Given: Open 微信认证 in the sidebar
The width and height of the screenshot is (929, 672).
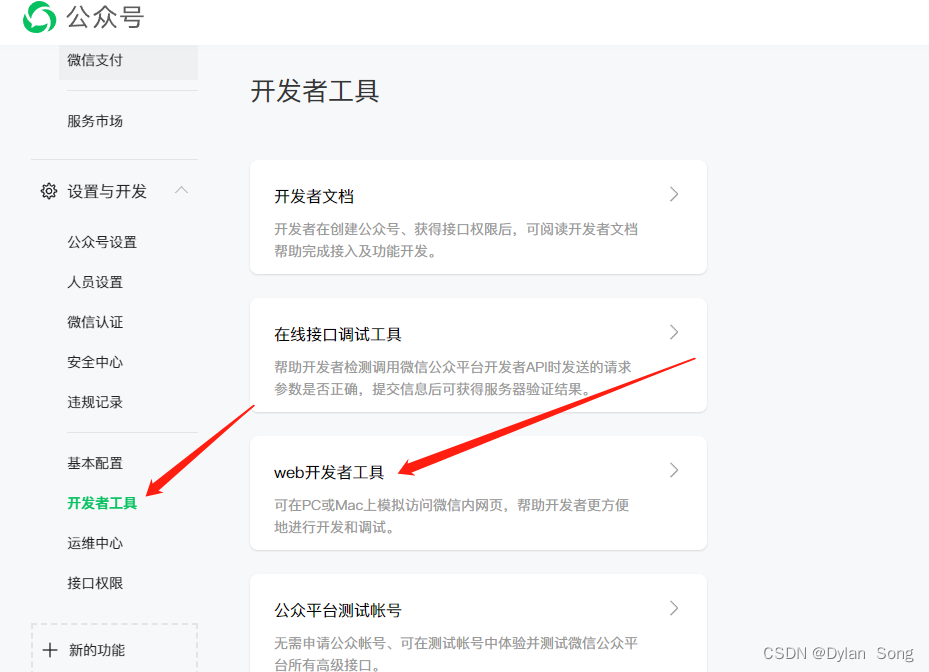Looking at the screenshot, I should tap(95, 322).
